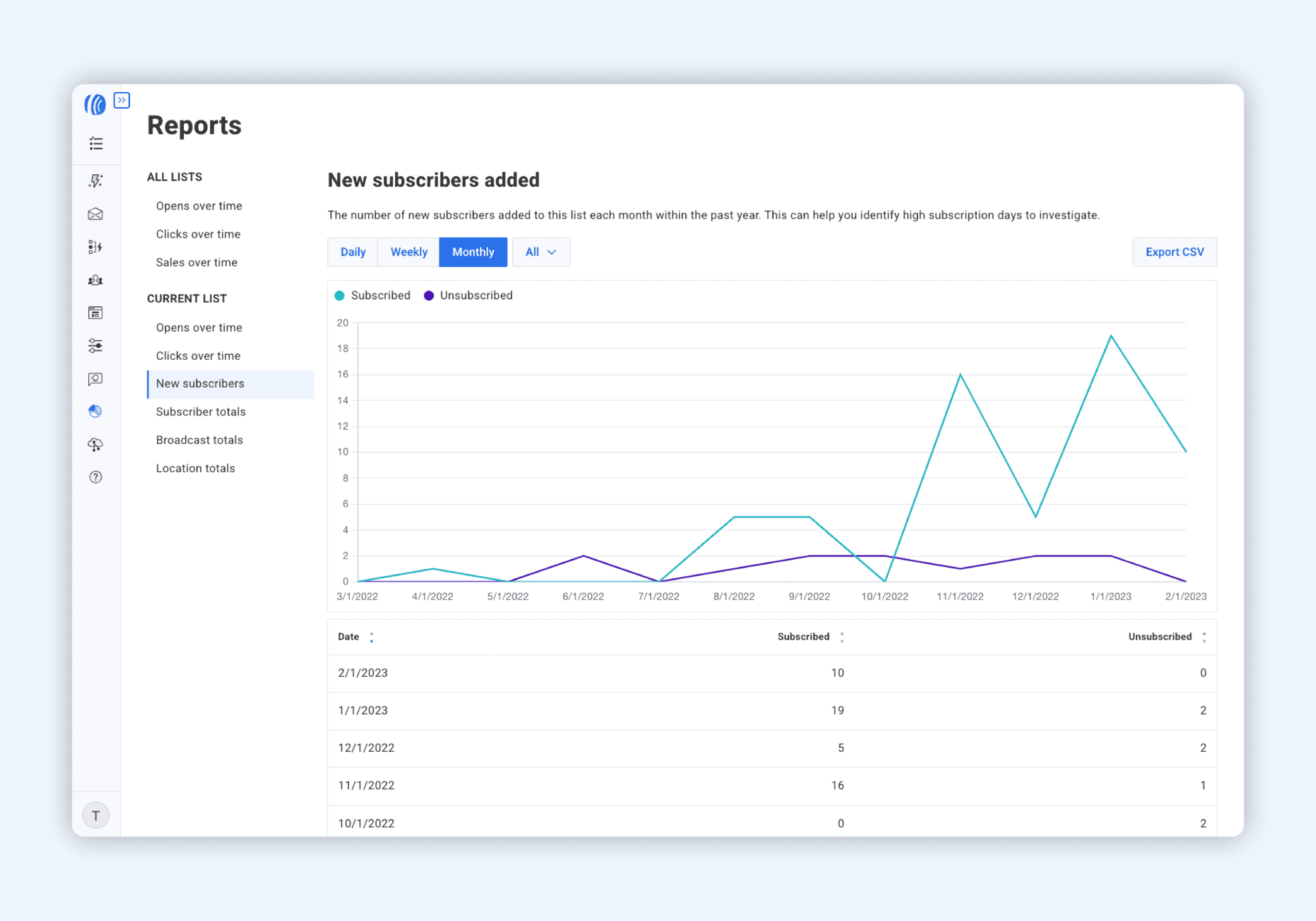Screen dimensions: 1316x921
Task: Click the Reports page title
Action: [x=194, y=126]
